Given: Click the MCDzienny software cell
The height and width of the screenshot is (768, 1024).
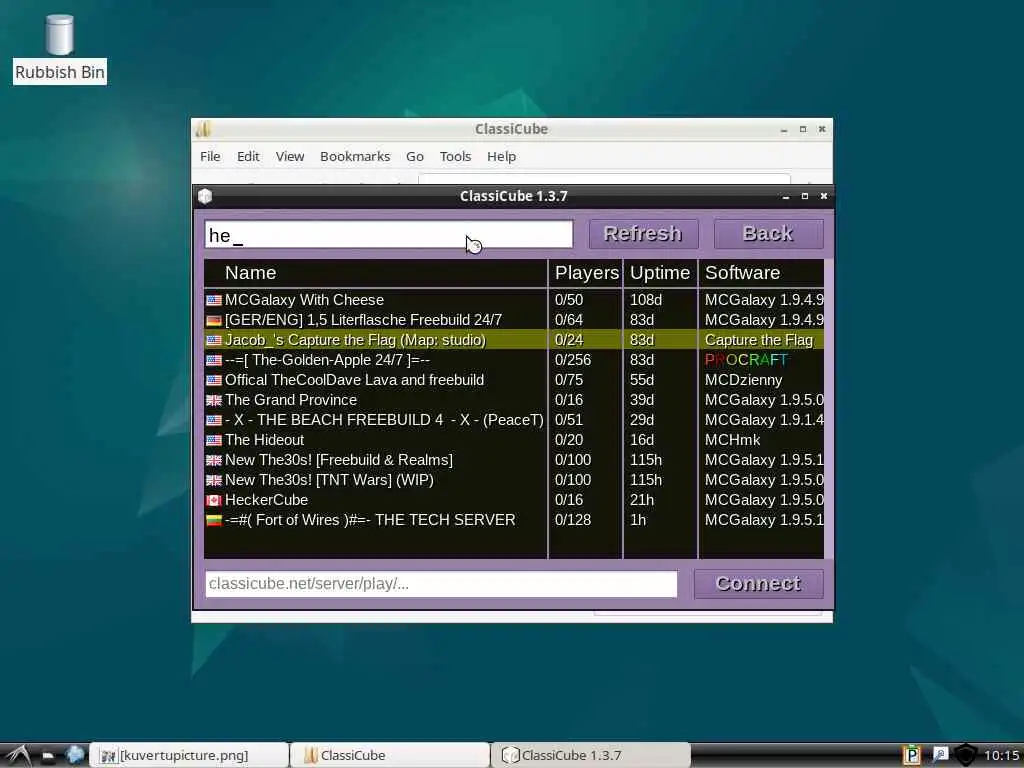Looking at the screenshot, I should [743, 380].
